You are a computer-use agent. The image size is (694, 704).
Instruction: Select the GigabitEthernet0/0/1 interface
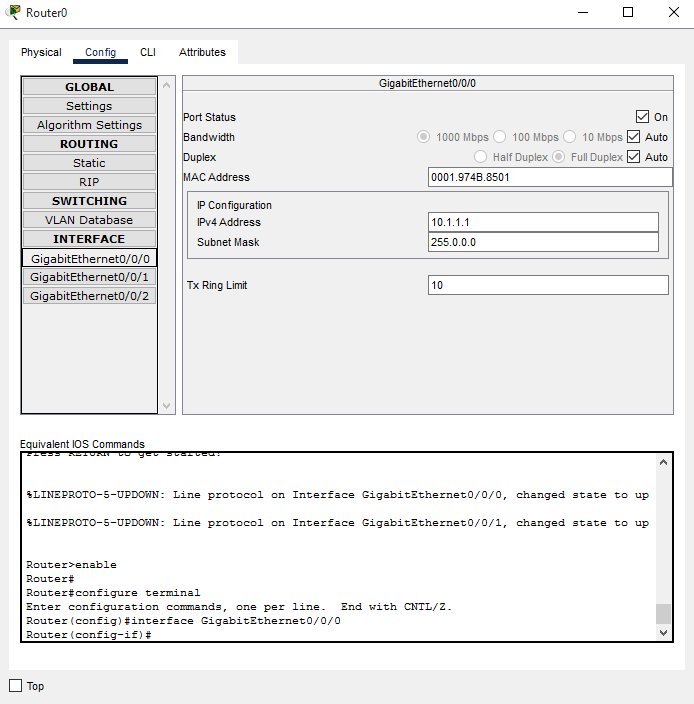89,277
